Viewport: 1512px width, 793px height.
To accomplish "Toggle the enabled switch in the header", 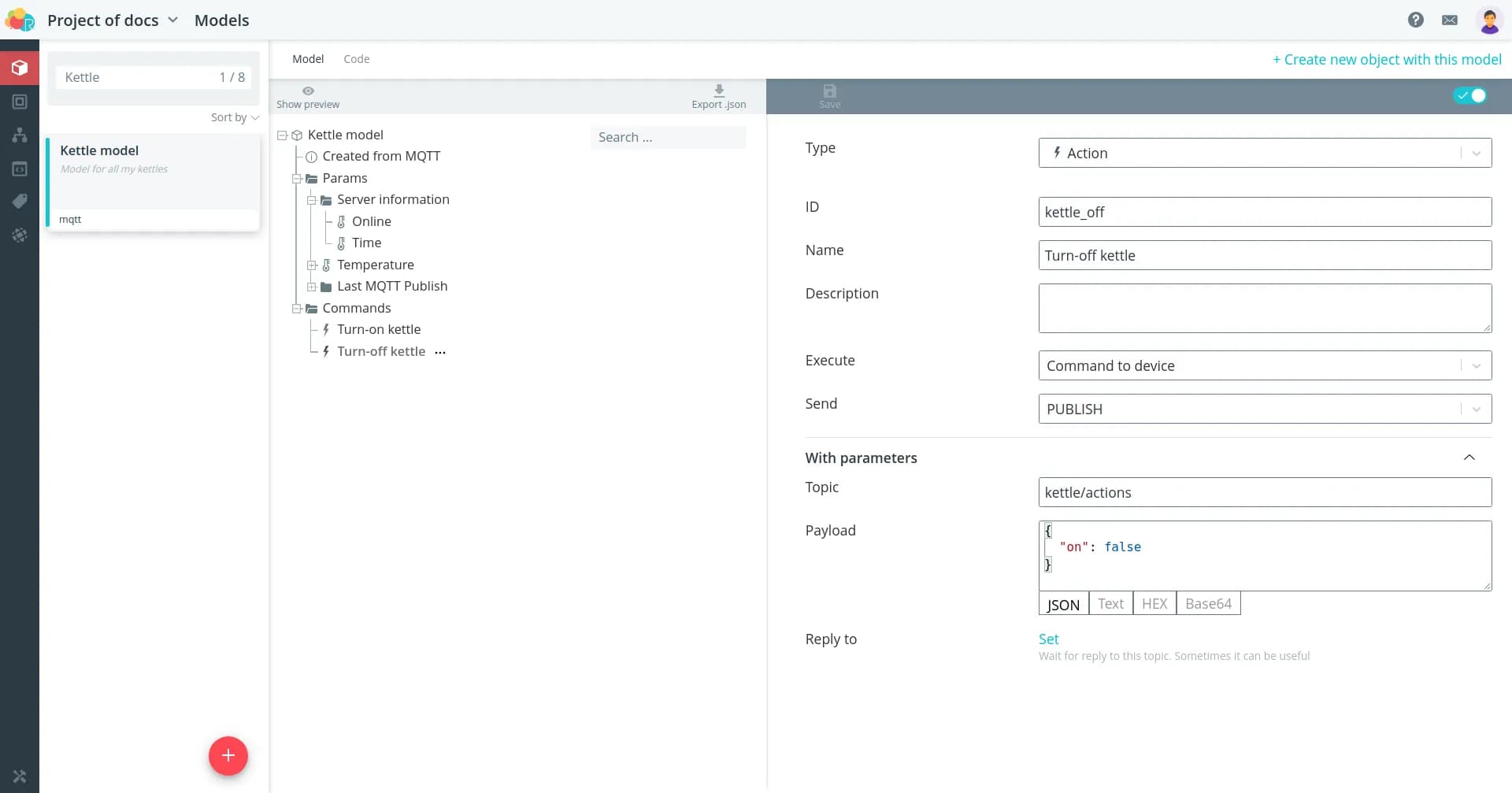I will point(1469,95).
